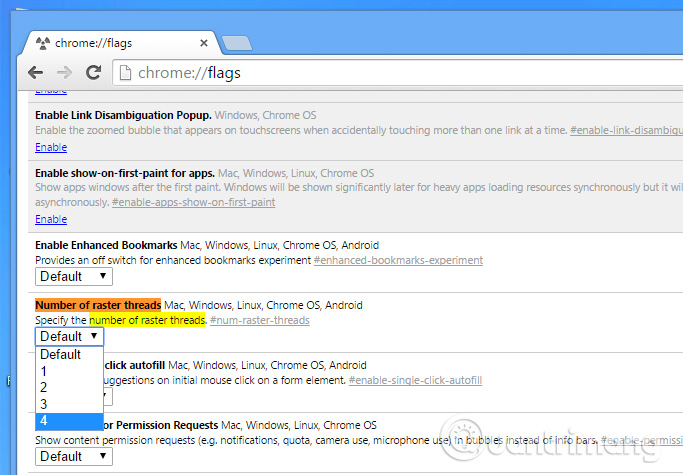683x475 pixels.
Task: Click the highlighted 'number of raster threads' description
Action: coord(147,320)
